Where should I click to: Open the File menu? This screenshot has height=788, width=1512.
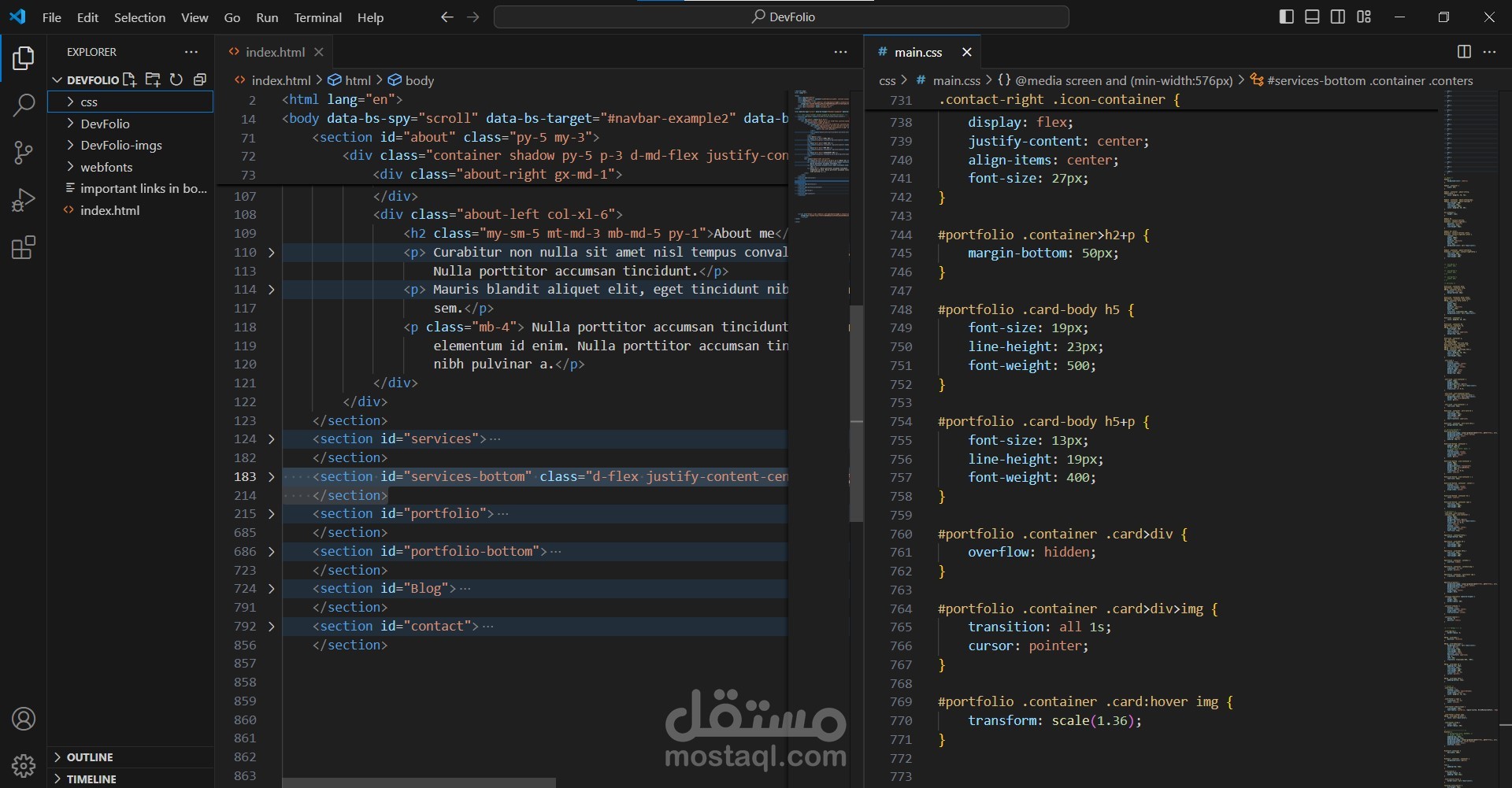tap(52, 17)
